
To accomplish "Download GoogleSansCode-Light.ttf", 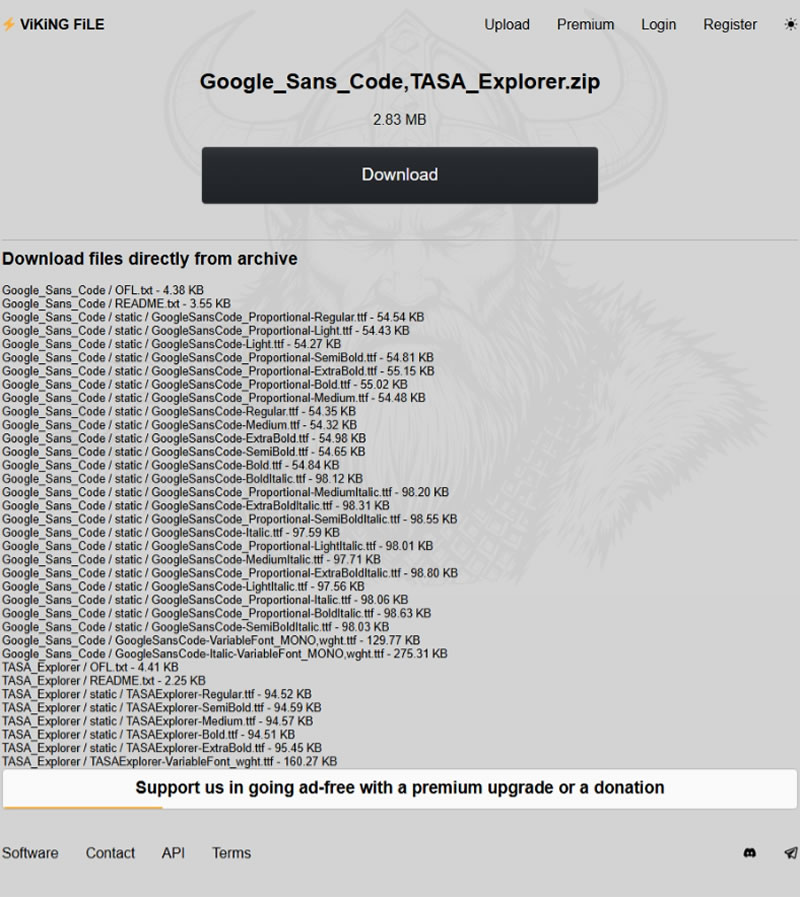I will (171, 344).
